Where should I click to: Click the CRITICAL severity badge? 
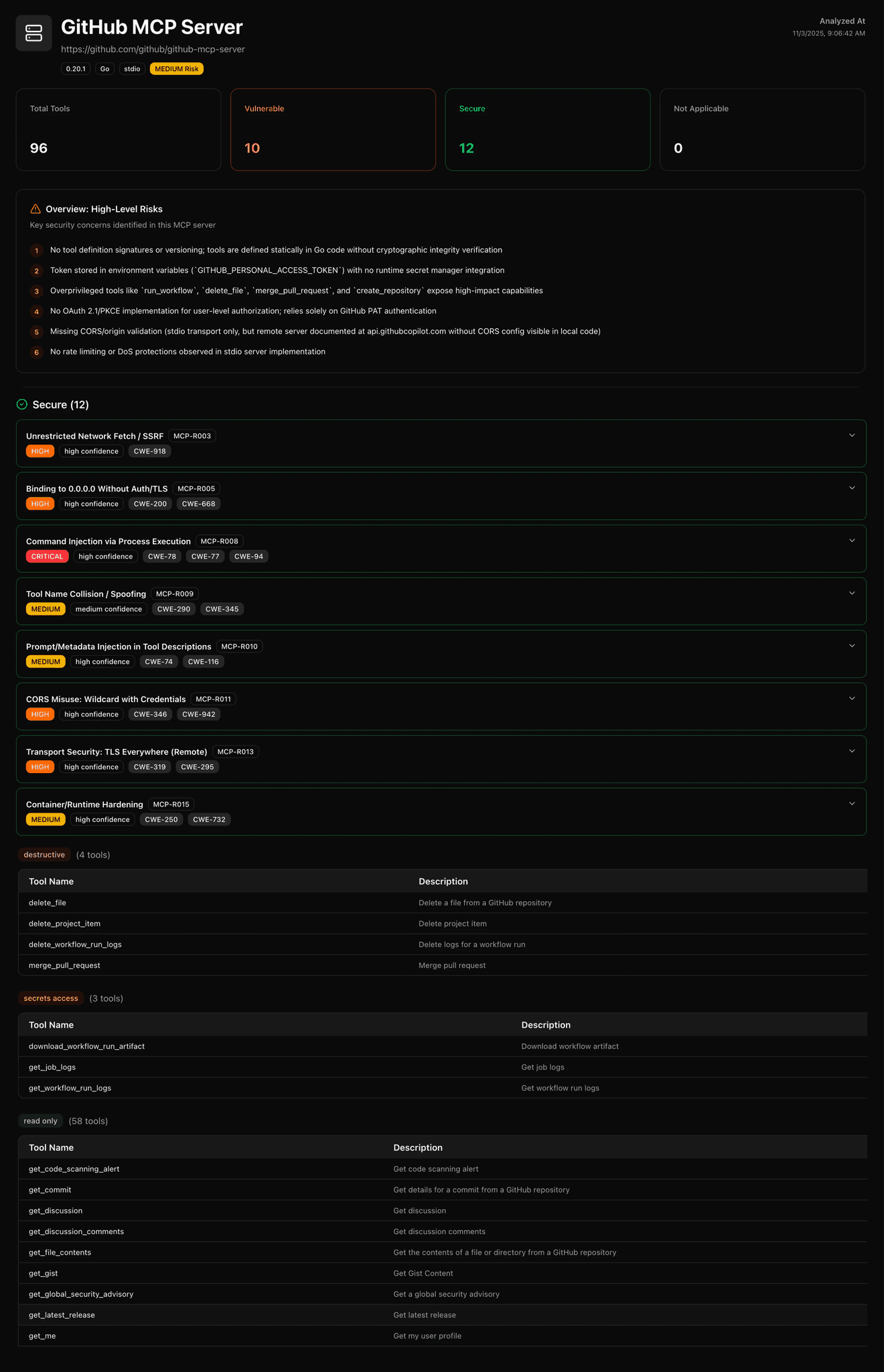(48, 556)
